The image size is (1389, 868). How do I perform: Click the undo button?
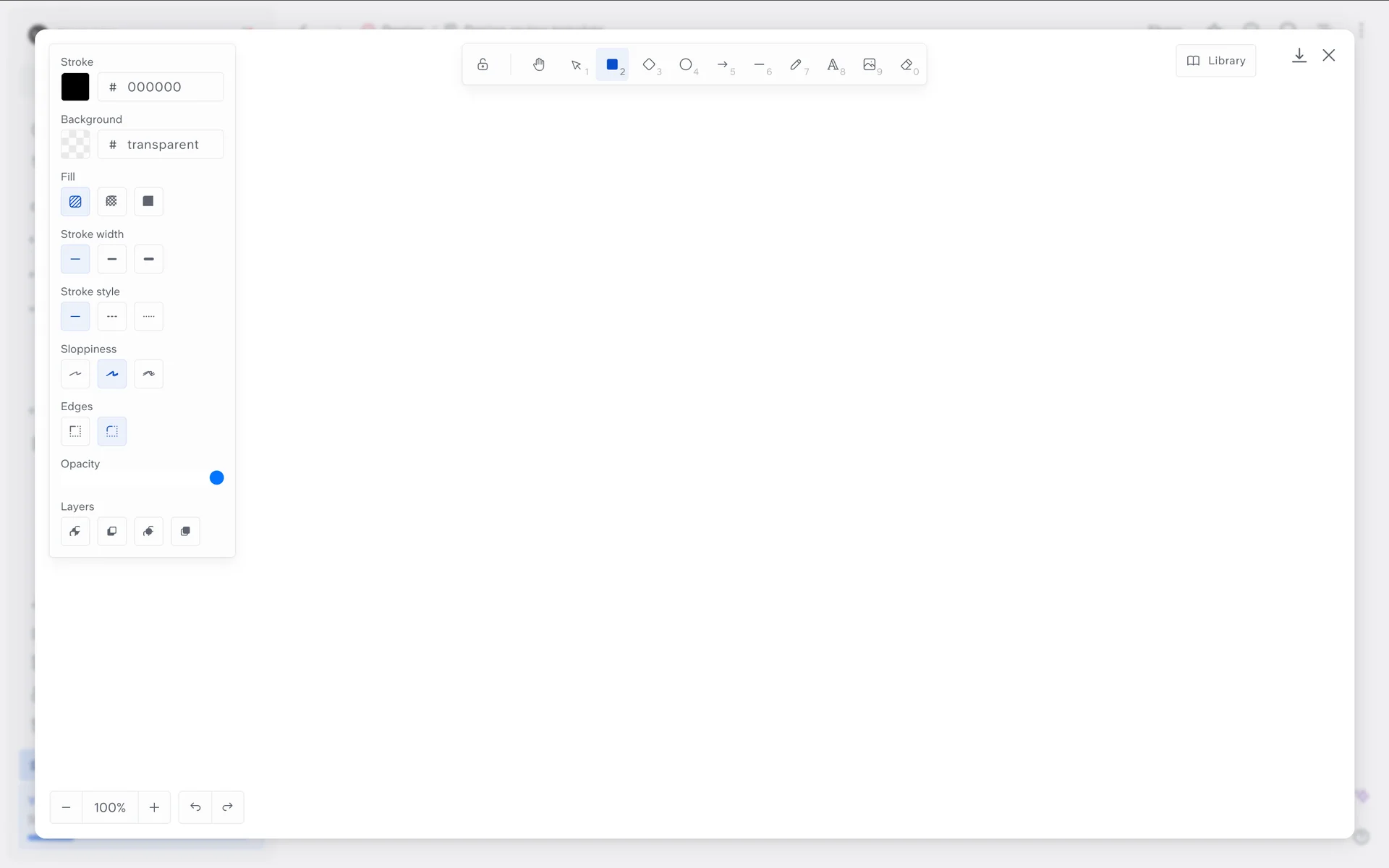(x=195, y=807)
